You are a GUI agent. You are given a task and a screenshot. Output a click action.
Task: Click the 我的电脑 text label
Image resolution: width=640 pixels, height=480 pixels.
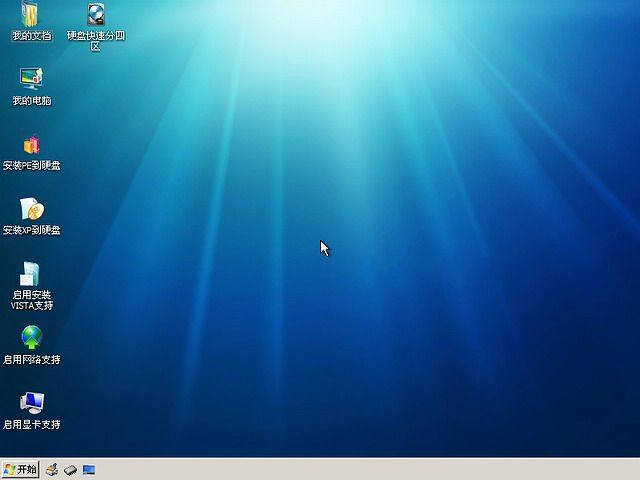[x=31, y=101]
